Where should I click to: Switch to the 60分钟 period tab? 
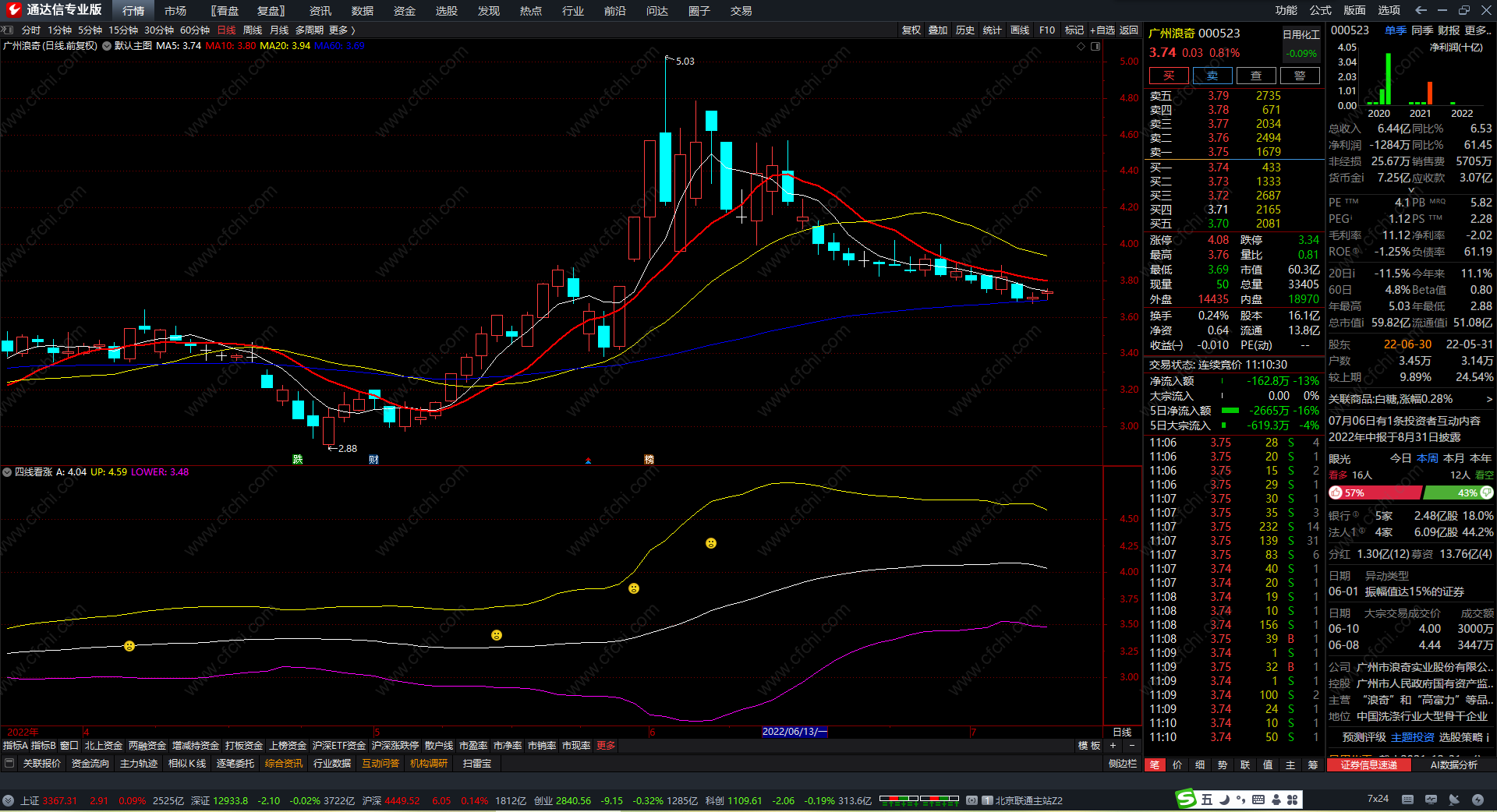coord(195,30)
